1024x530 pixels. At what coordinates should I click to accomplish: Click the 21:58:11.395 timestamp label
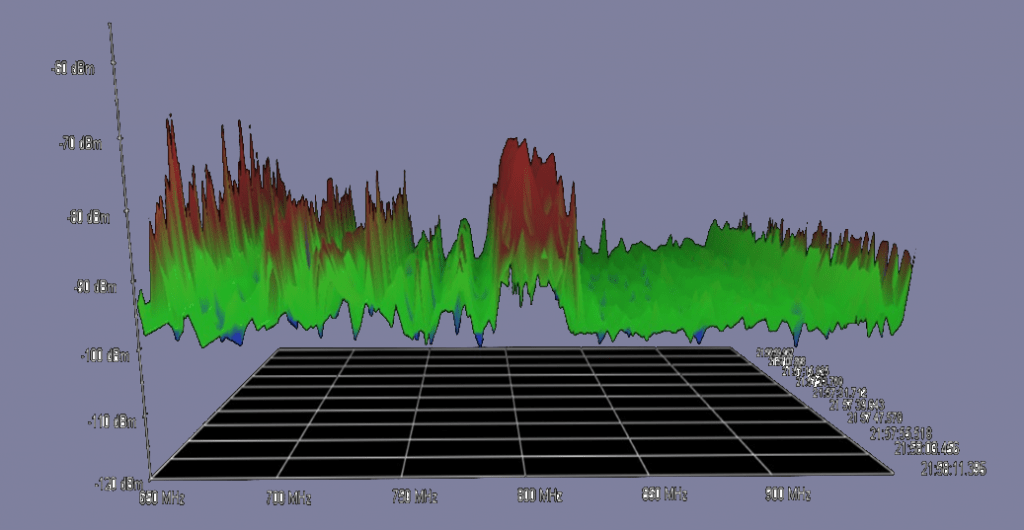[x=952, y=467]
